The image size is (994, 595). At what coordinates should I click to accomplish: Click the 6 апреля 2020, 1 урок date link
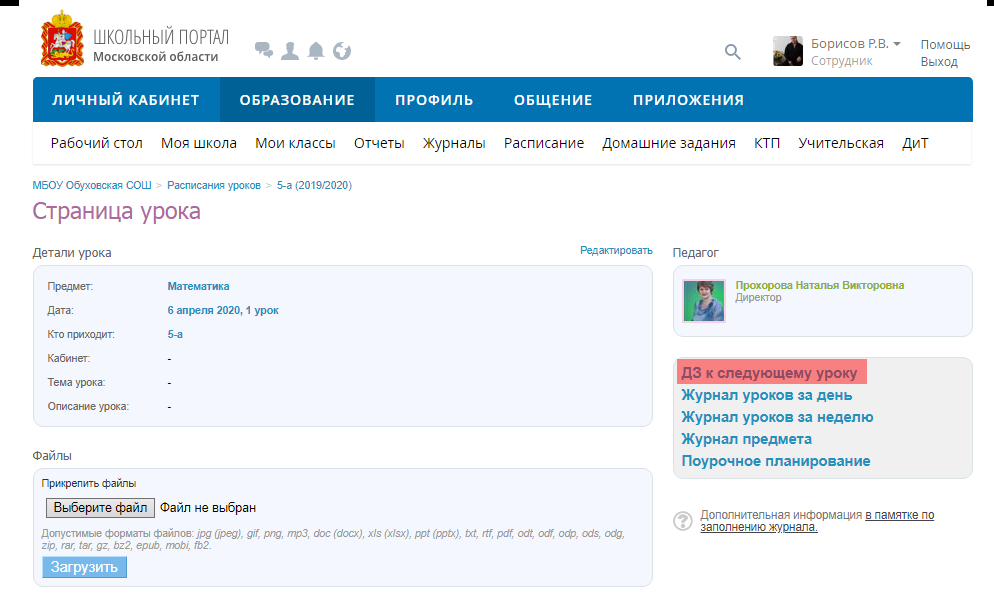(223, 310)
